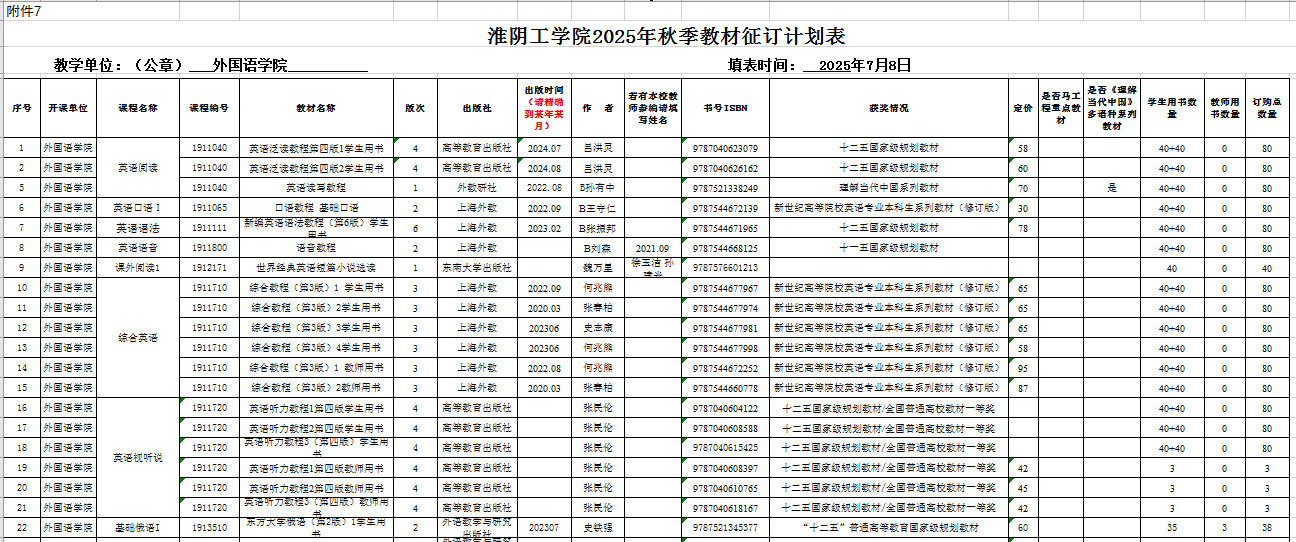Image resolution: width=1296 pixels, height=542 pixels.
Task: Click the 语音教程 textbook name cell
Action: pos(316,248)
